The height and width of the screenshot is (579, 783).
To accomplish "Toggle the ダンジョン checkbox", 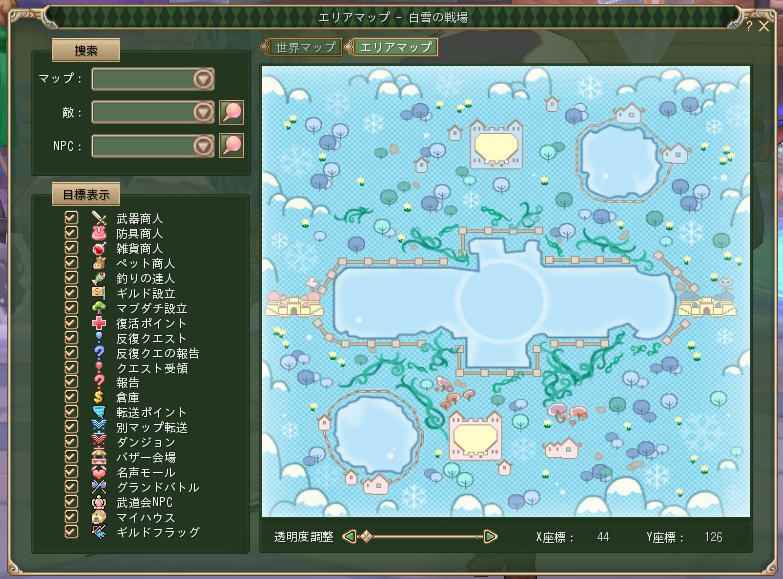I will (x=71, y=442).
